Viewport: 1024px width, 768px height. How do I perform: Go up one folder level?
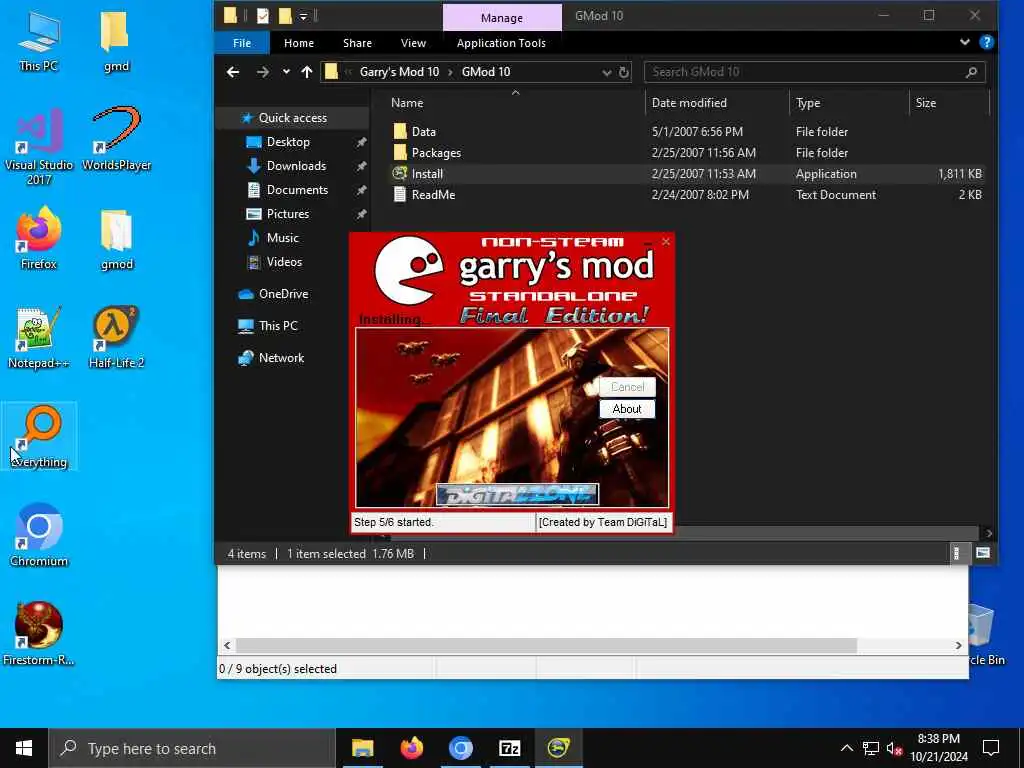[x=307, y=72]
